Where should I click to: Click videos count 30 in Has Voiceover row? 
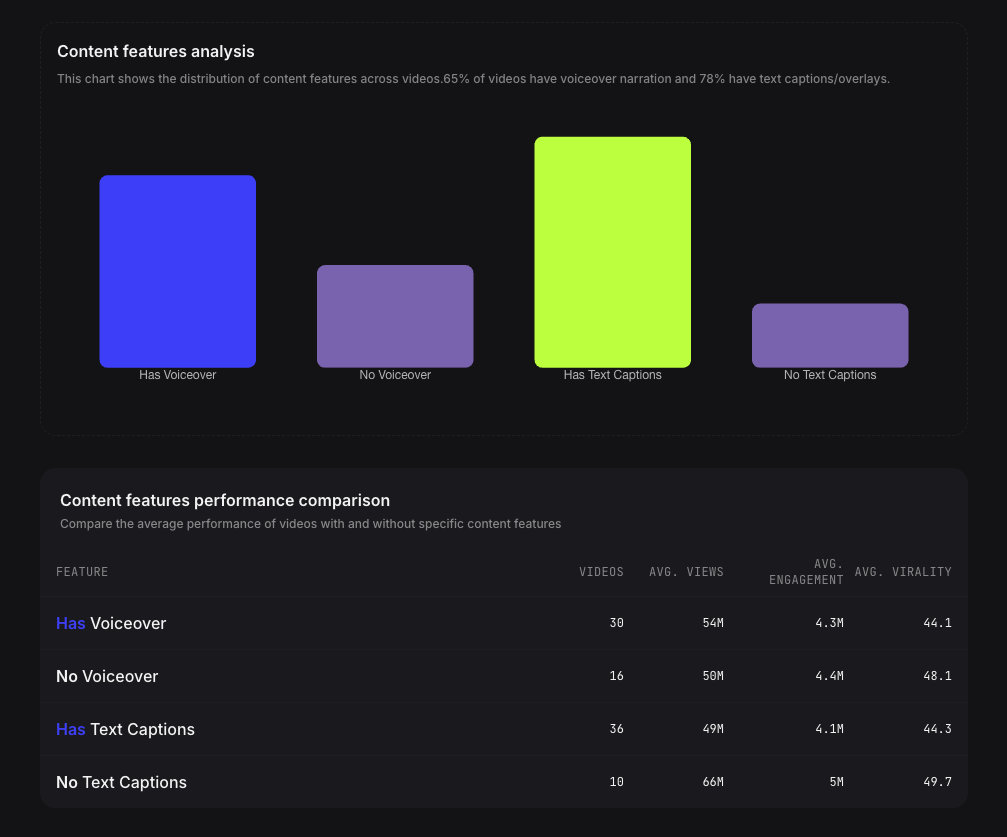(x=616, y=622)
